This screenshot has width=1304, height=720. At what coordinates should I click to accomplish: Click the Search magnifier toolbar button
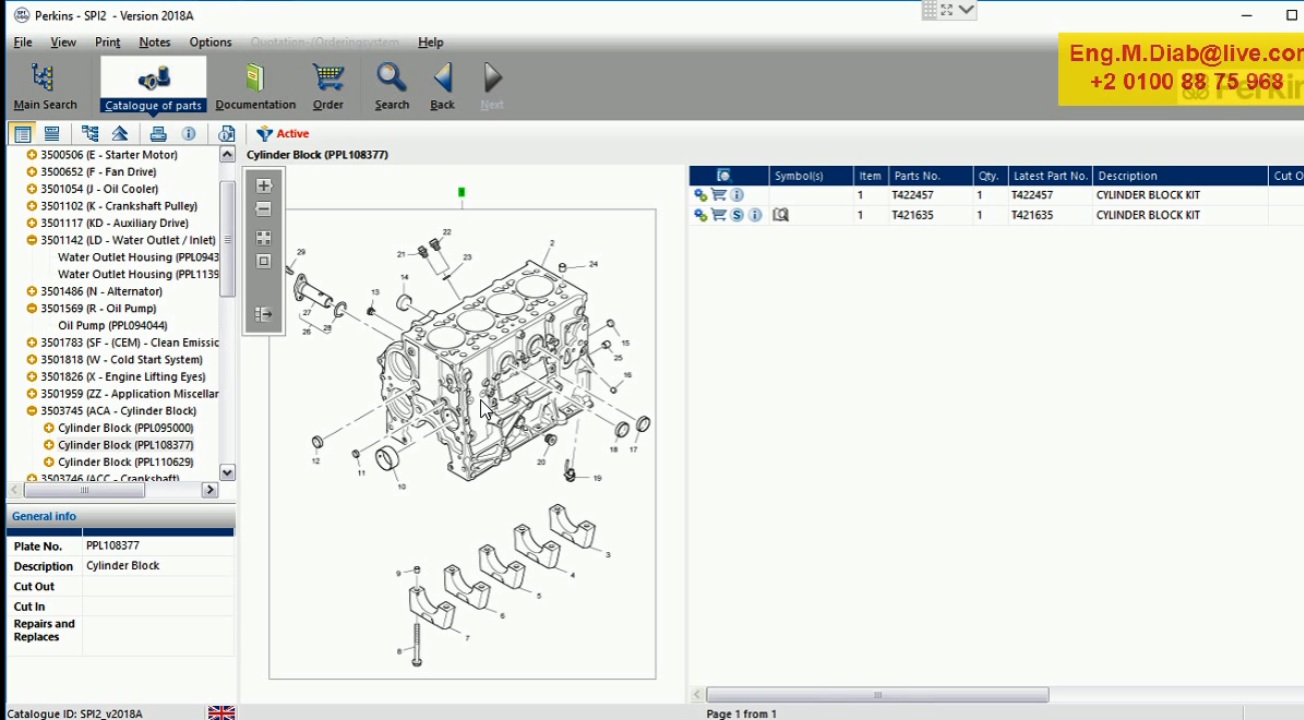[391, 86]
